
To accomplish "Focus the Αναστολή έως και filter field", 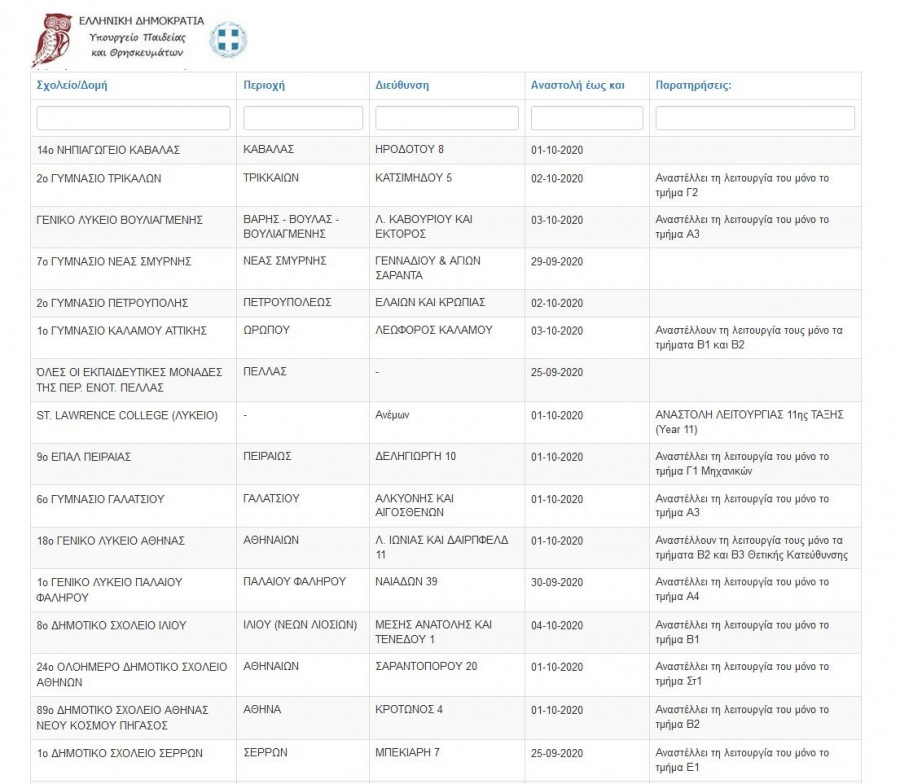I will (586, 118).
